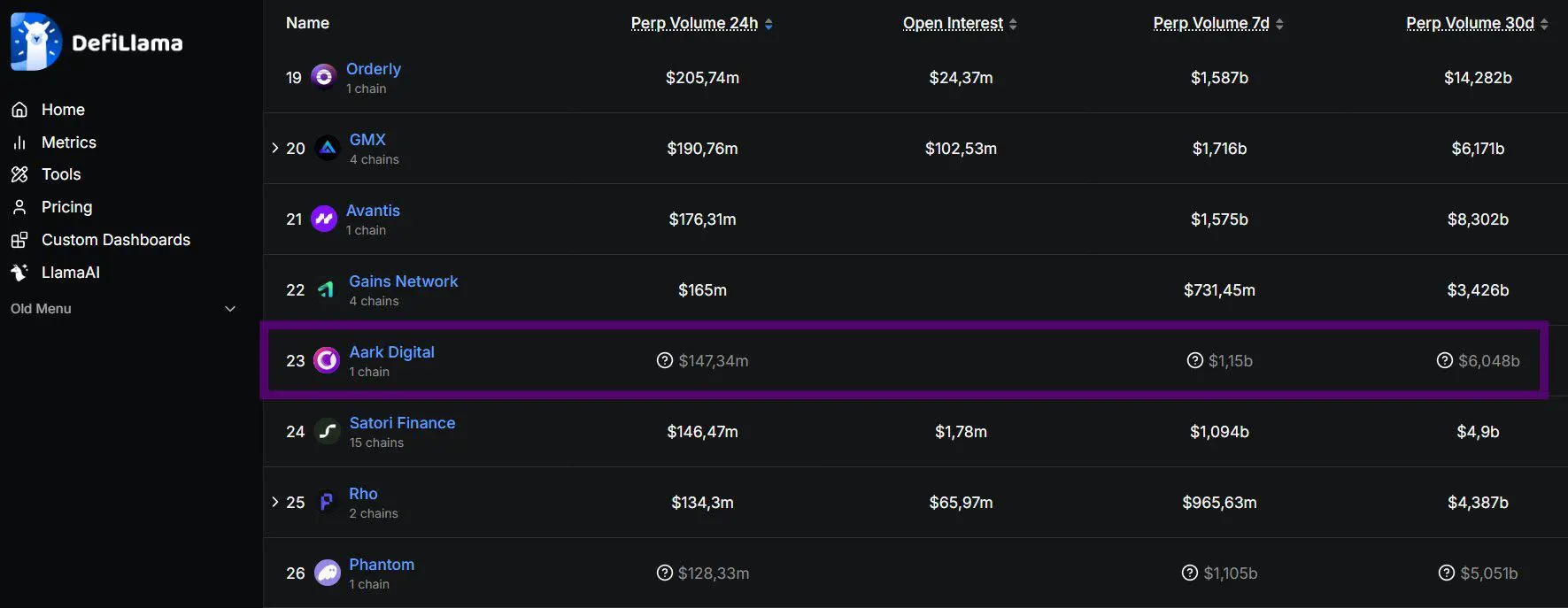Go to Custom Dashboards page
This screenshot has width=1568, height=608.
tap(115, 240)
